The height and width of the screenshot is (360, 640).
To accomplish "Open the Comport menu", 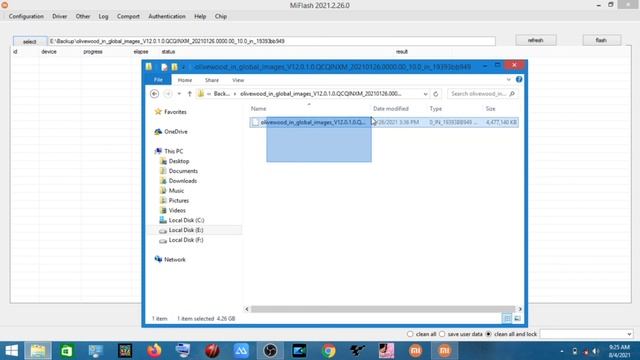I will tap(128, 16).
